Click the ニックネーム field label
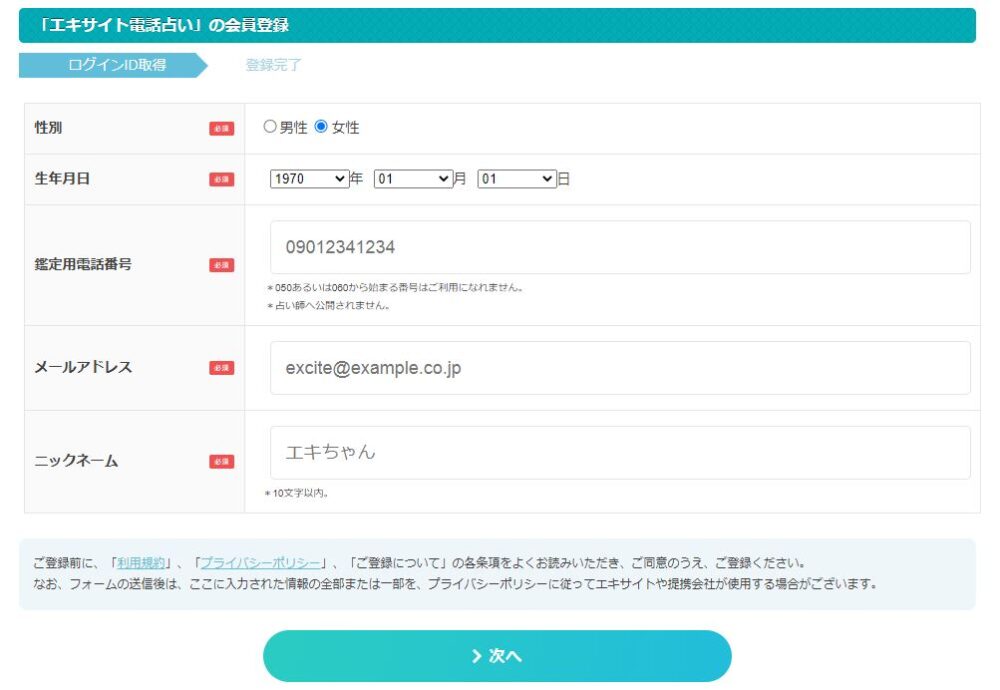The width and height of the screenshot is (1000, 690). (76, 461)
